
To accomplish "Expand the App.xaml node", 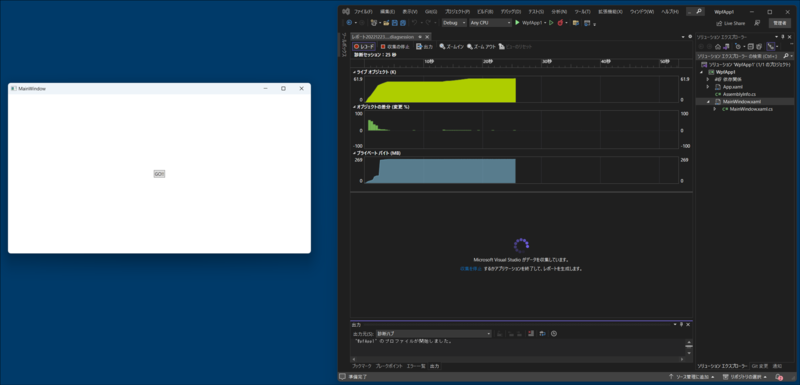I will (x=708, y=87).
